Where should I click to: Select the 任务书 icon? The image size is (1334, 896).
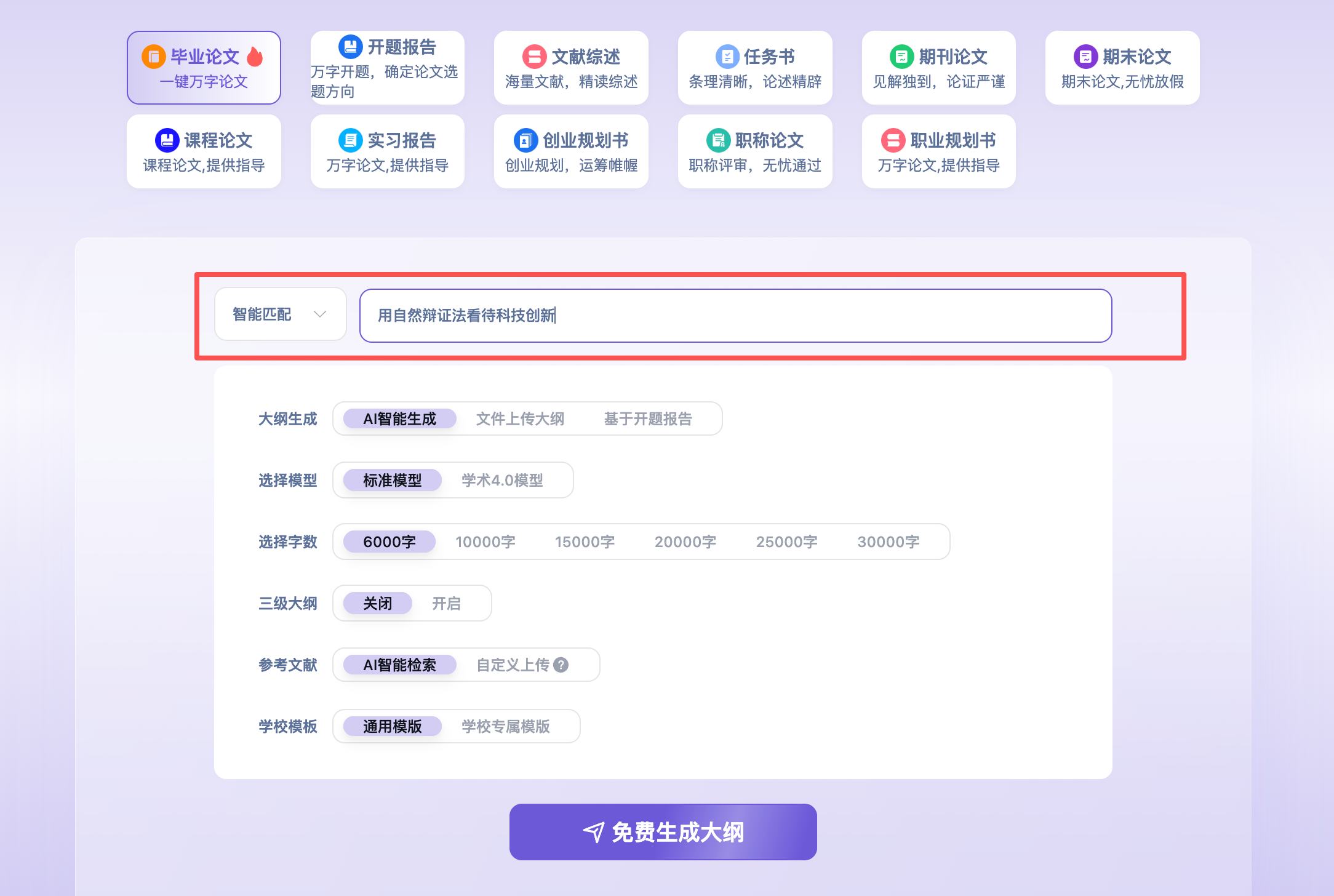[x=726, y=56]
